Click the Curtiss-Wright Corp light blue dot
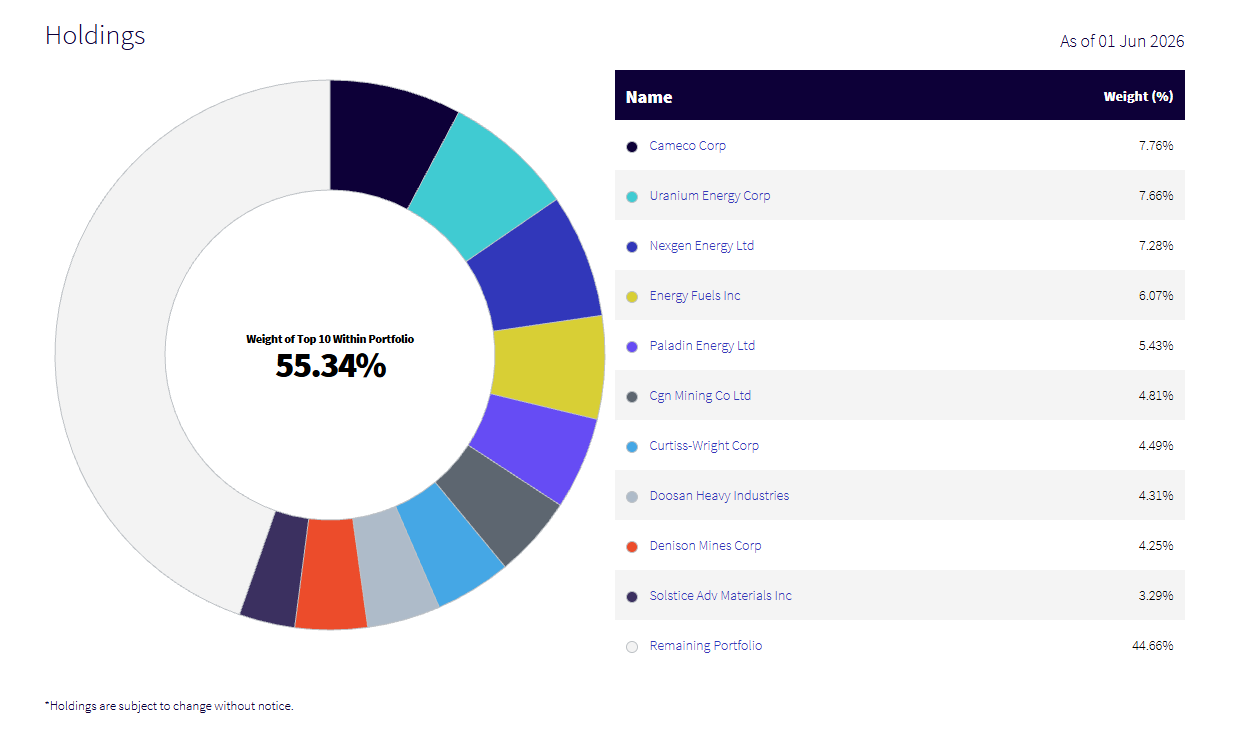Image resolution: width=1236 pixels, height=740 pixels. tap(632, 447)
